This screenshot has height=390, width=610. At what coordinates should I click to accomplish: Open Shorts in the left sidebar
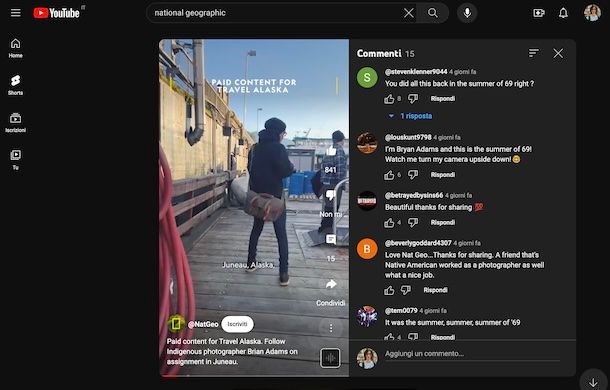click(x=16, y=85)
